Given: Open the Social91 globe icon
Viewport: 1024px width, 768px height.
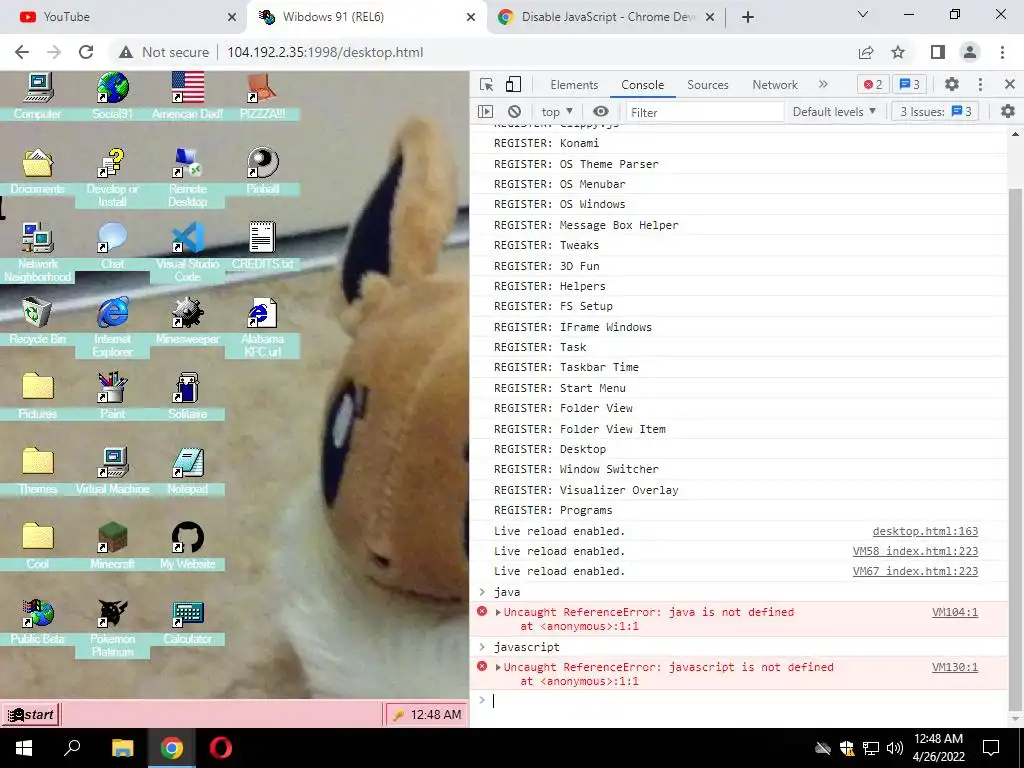Looking at the screenshot, I should click(112, 88).
